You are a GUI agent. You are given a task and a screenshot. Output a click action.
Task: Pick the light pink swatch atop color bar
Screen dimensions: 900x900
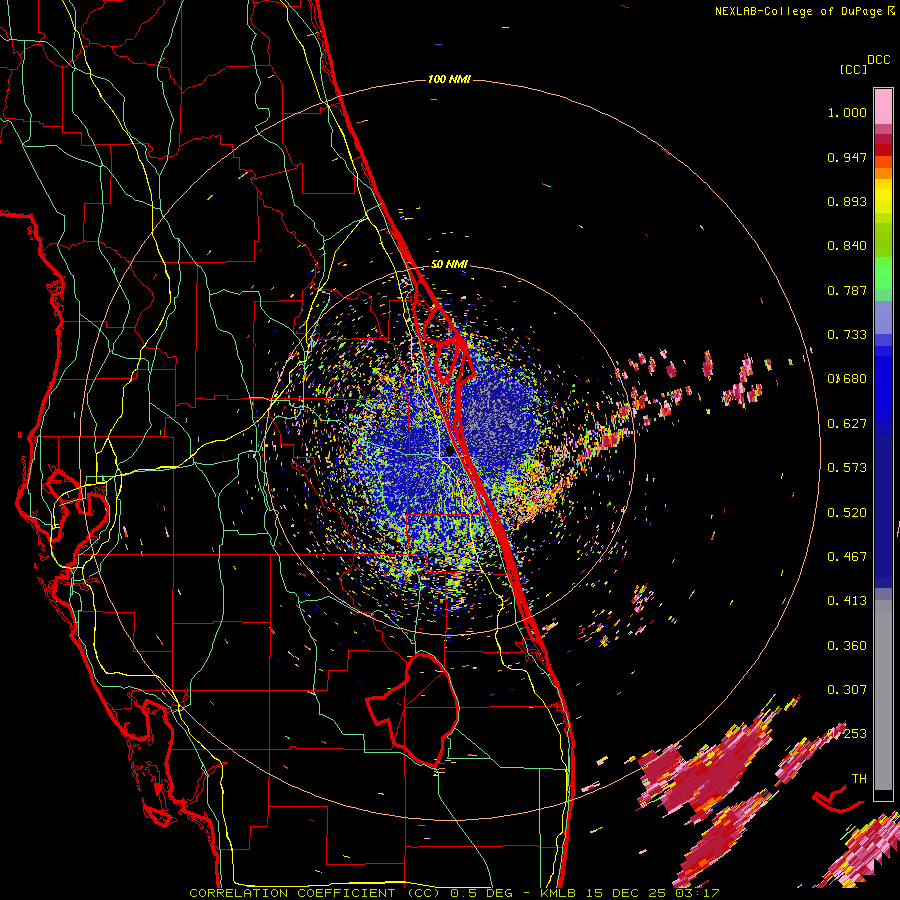click(x=883, y=106)
